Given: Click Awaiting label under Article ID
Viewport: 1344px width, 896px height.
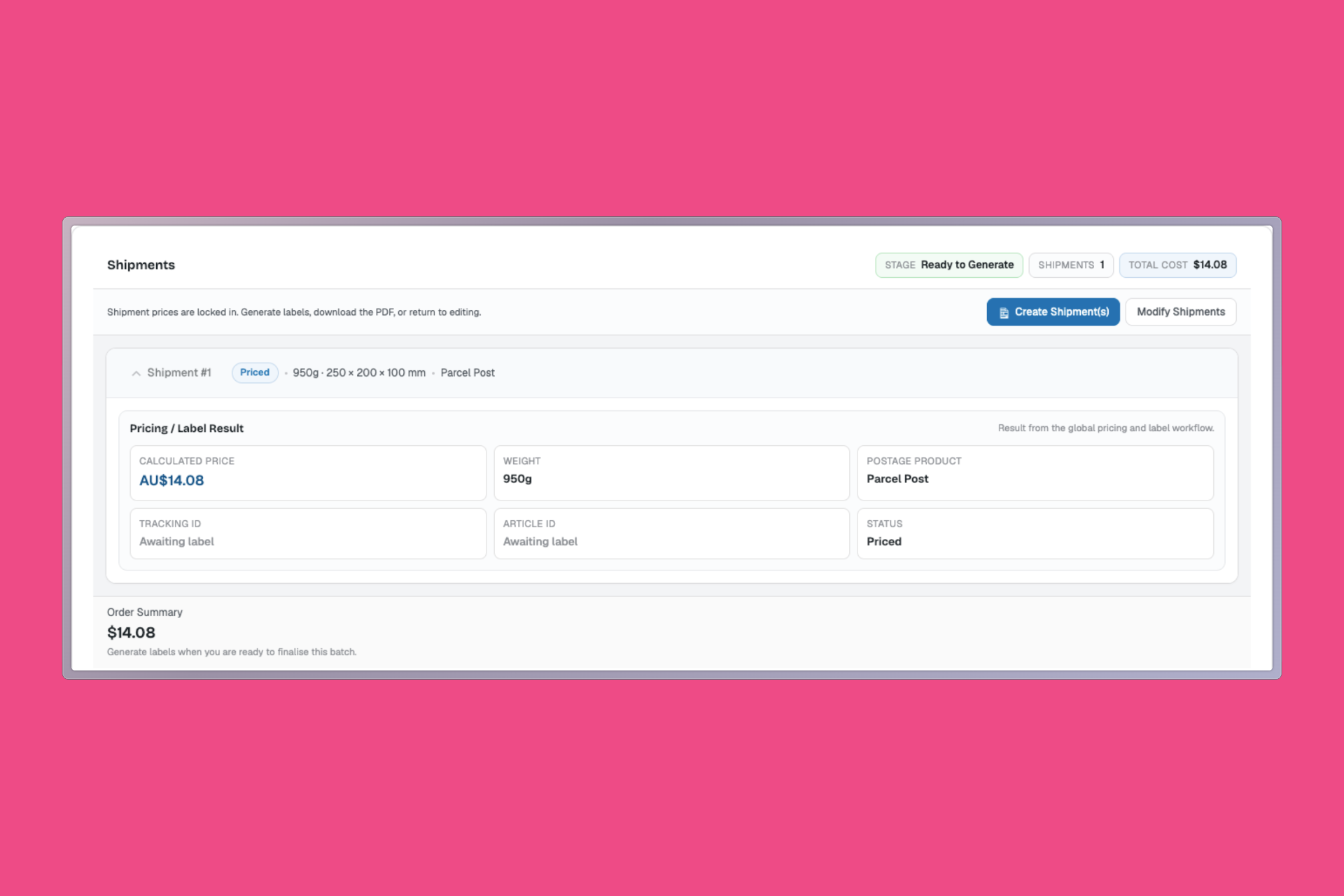Looking at the screenshot, I should point(540,542).
